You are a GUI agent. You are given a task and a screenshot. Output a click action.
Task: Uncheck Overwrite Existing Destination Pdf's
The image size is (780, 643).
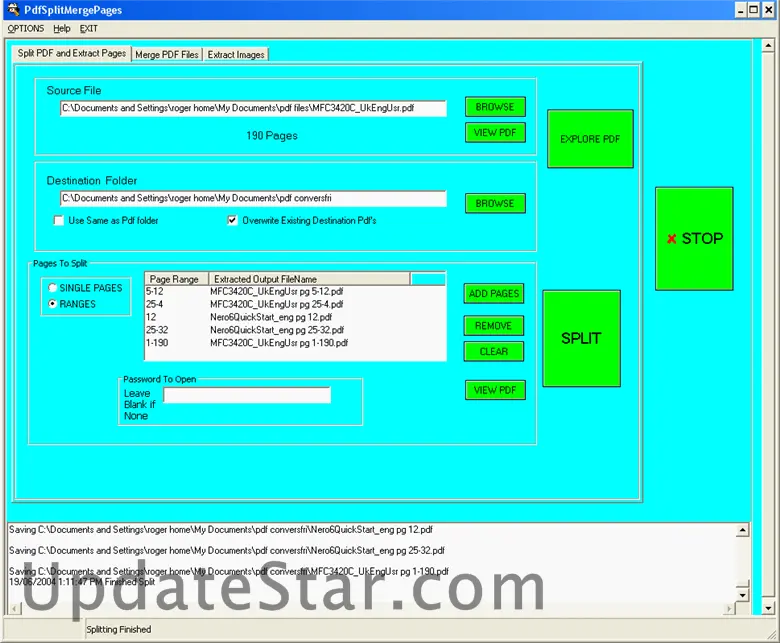coord(232,220)
